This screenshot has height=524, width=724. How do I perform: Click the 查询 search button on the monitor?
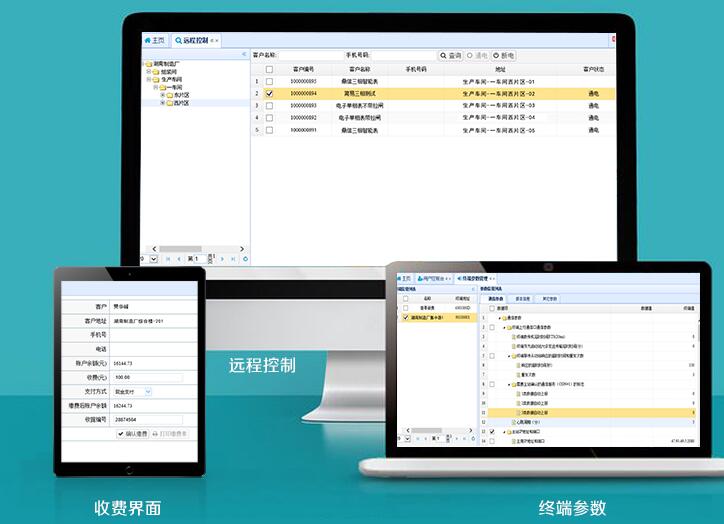[450, 55]
